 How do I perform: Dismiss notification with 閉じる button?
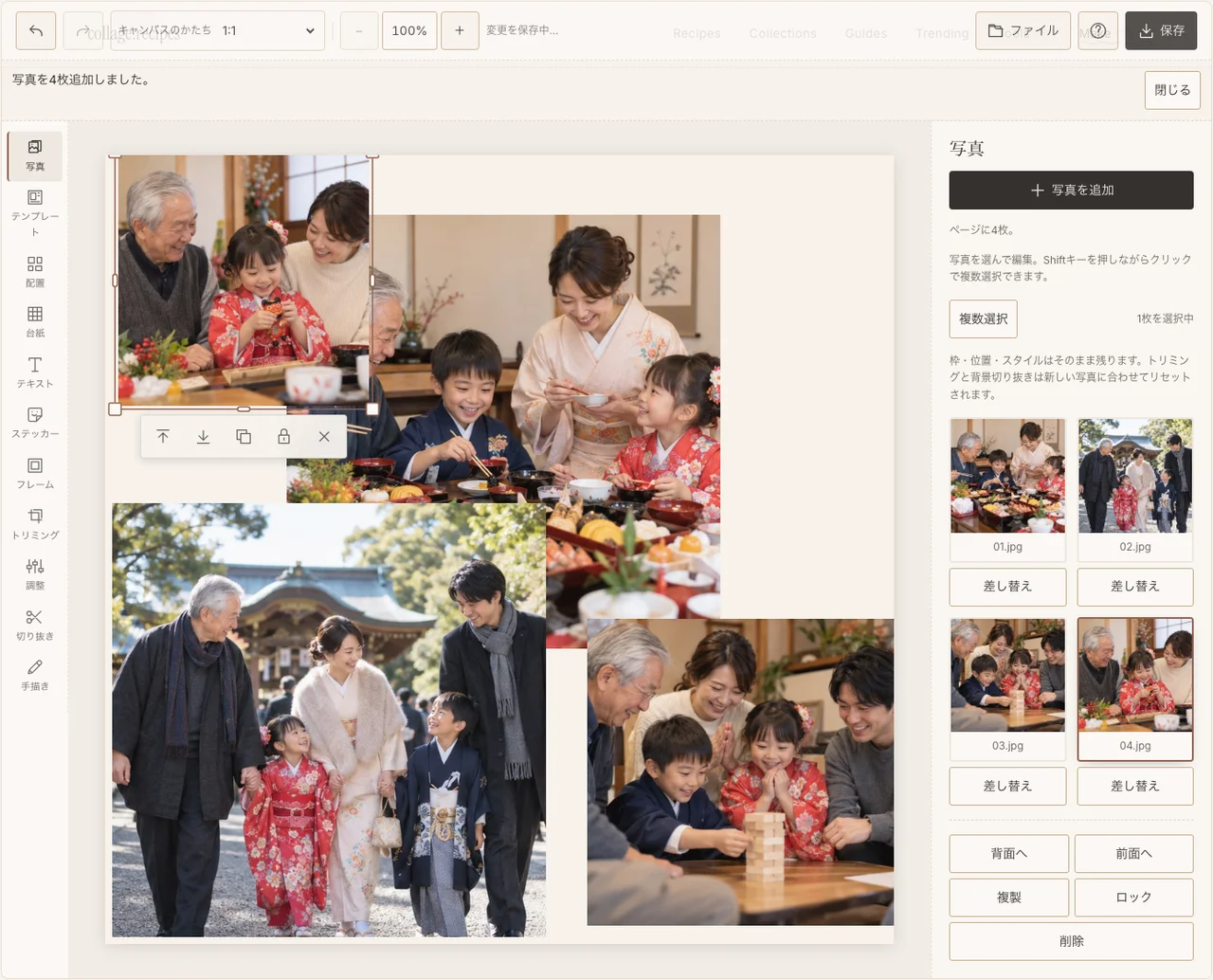[1172, 90]
